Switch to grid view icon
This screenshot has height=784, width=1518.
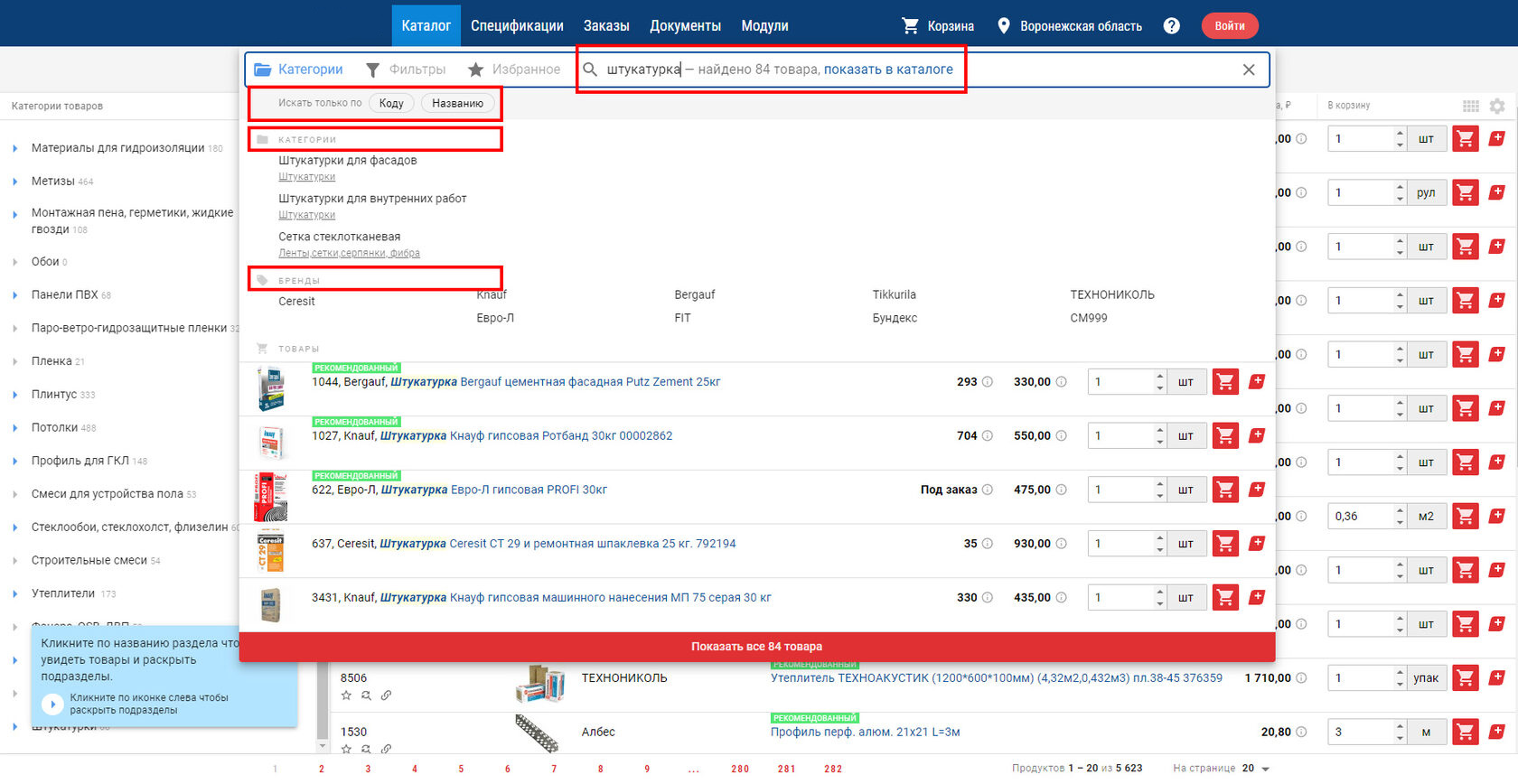pyautogui.click(x=1471, y=106)
